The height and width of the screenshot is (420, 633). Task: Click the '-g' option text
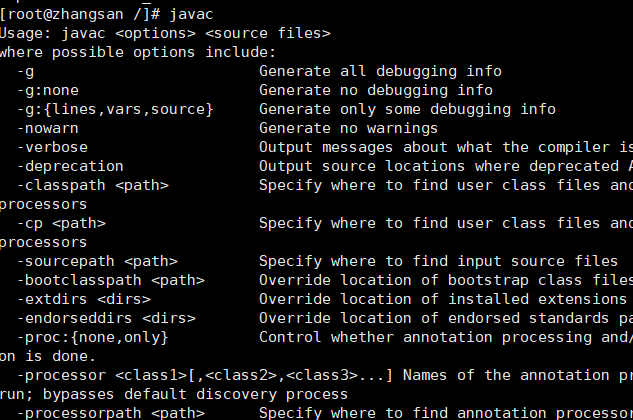coord(27,71)
